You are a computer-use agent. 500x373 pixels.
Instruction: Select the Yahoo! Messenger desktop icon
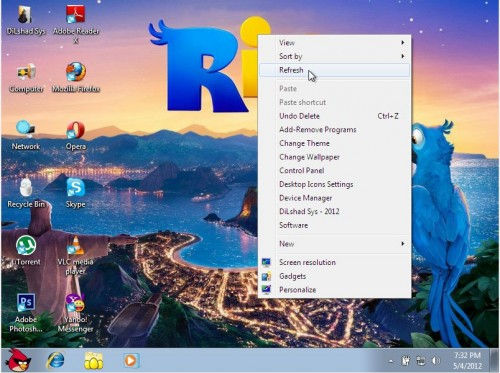tap(76, 313)
